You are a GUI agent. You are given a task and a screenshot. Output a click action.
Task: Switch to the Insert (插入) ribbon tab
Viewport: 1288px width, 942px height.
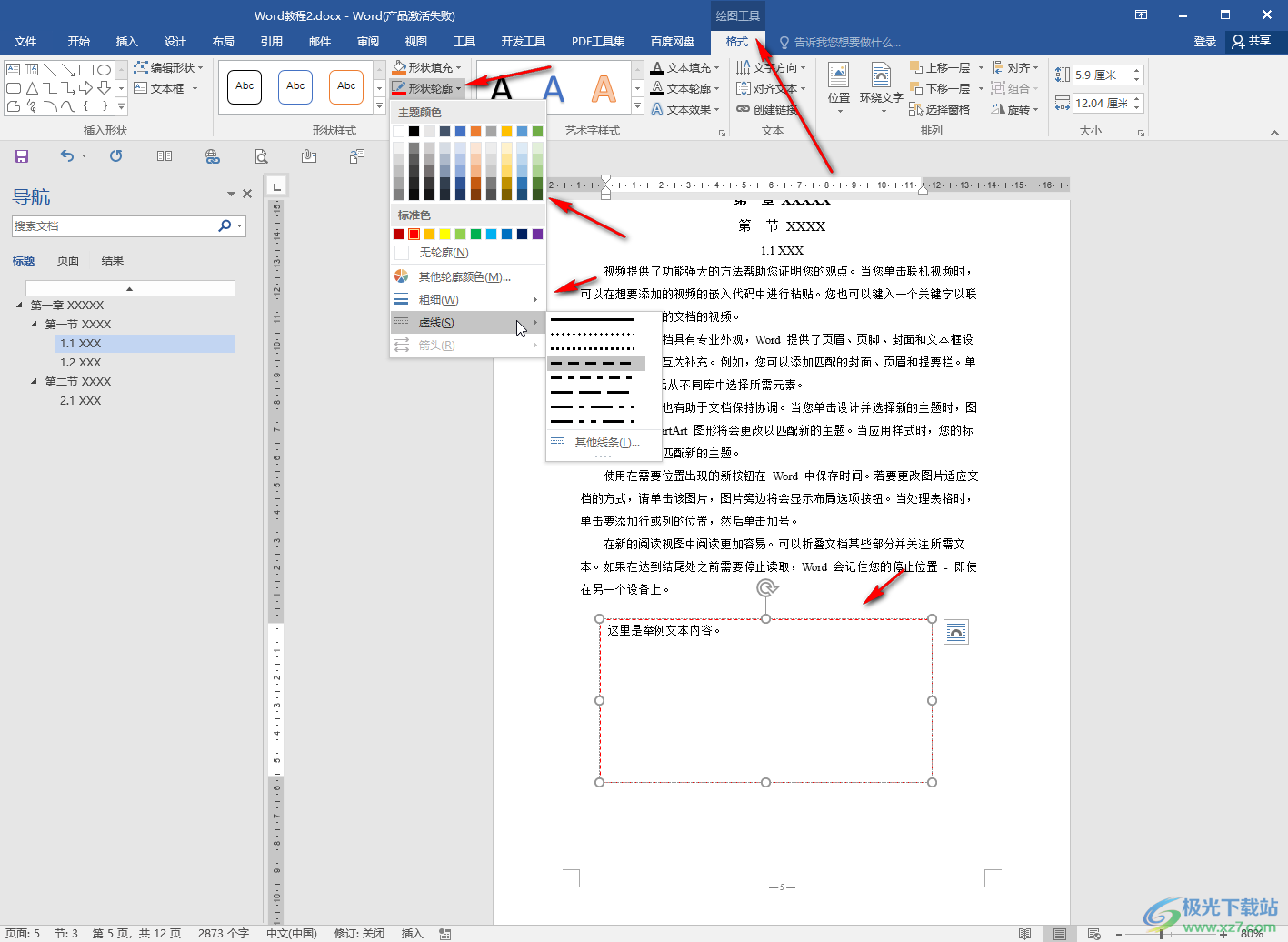click(x=126, y=42)
